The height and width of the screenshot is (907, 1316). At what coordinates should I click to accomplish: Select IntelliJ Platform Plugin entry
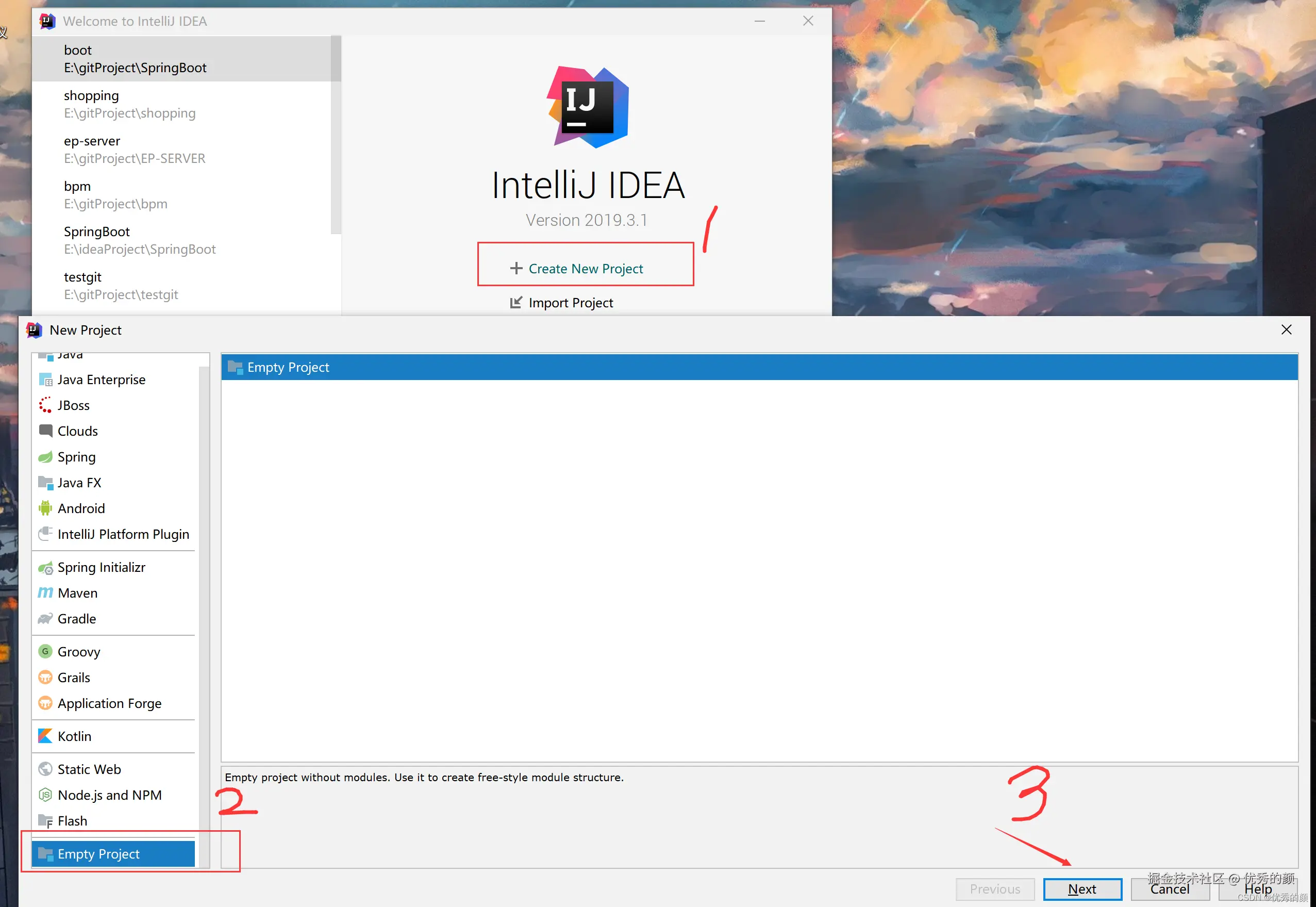coord(123,534)
